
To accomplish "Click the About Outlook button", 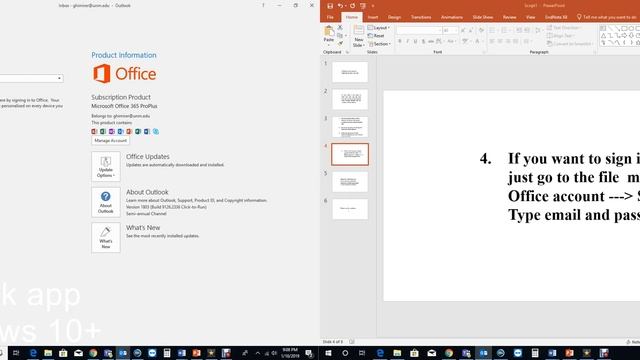I will tap(106, 202).
